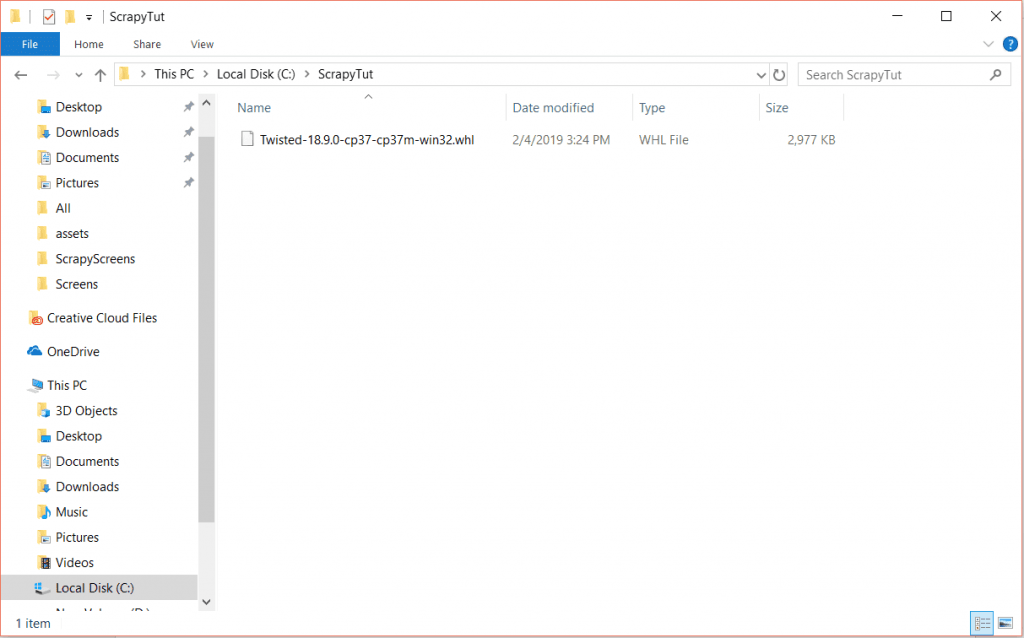Expand chevron after This PC in breadcrumb
1024x638 pixels.
[x=205, y=74]
